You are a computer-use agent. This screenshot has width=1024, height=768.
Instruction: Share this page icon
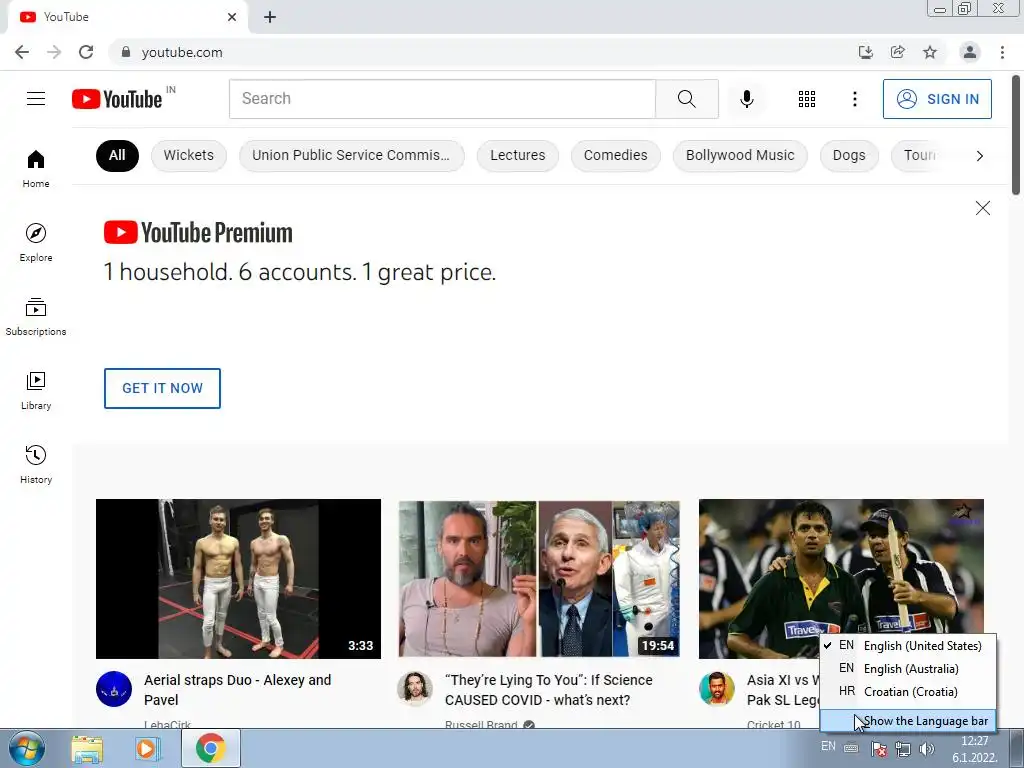pos(898,52)
